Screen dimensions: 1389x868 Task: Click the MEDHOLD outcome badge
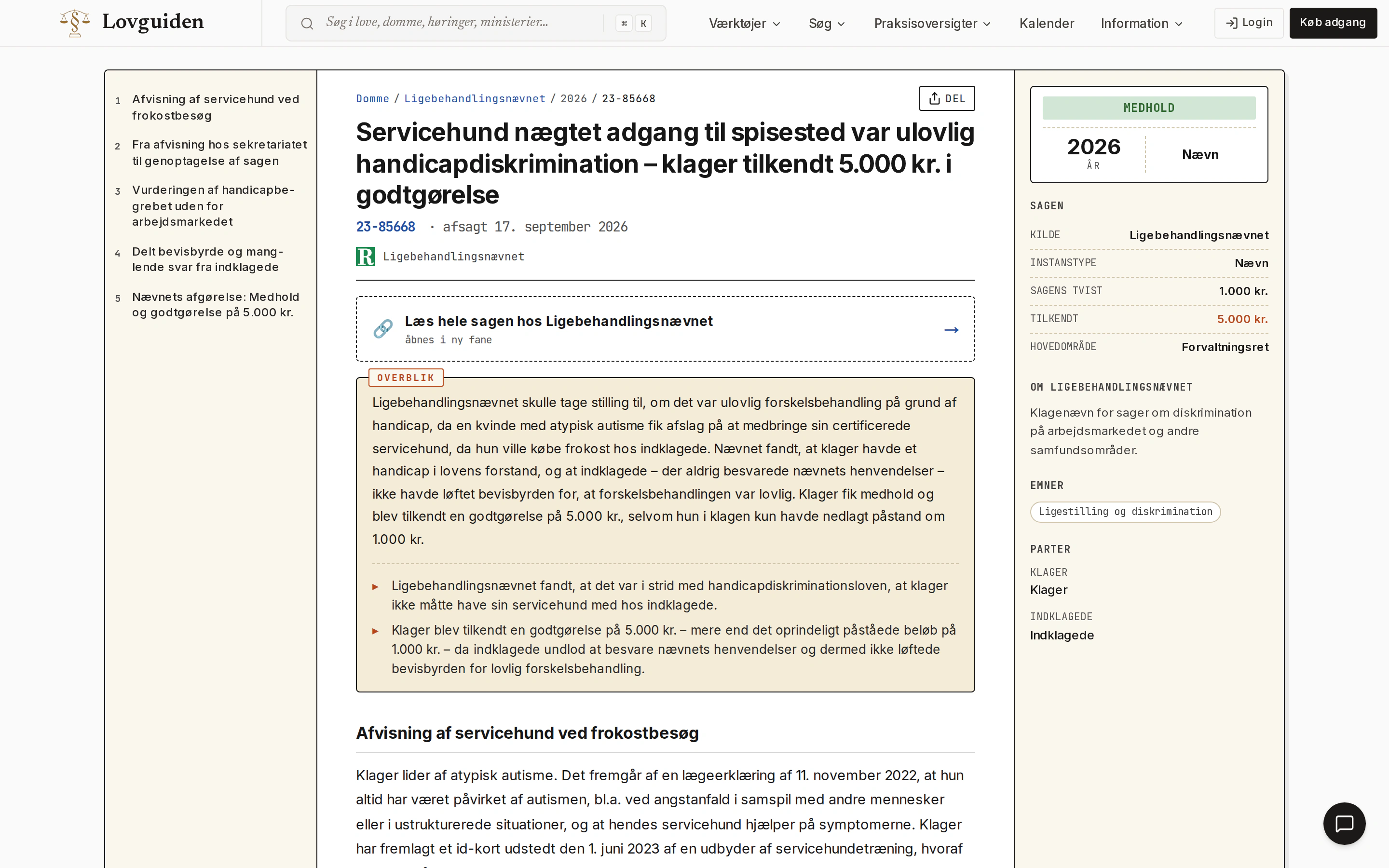1148,108
